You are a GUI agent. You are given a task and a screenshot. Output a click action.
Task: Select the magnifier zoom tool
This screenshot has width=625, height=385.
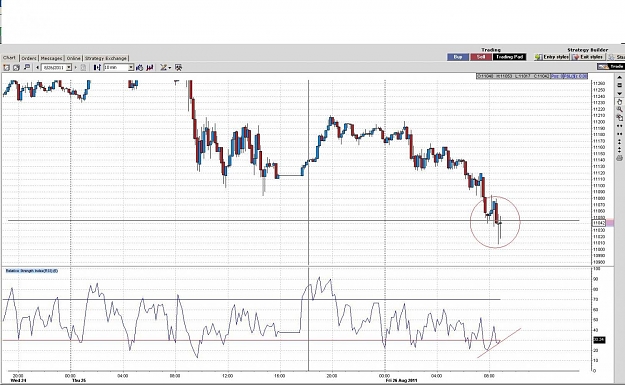click(620, 109)
